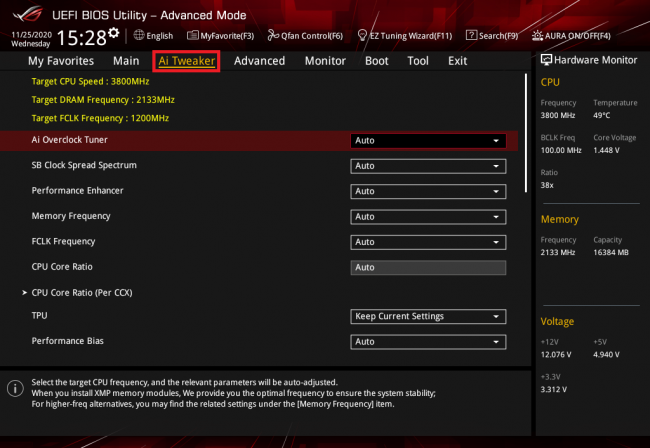Click the EZ Tuning Wizard bulb icon
The image size is (650, 448).
click(x=362, y=35)
